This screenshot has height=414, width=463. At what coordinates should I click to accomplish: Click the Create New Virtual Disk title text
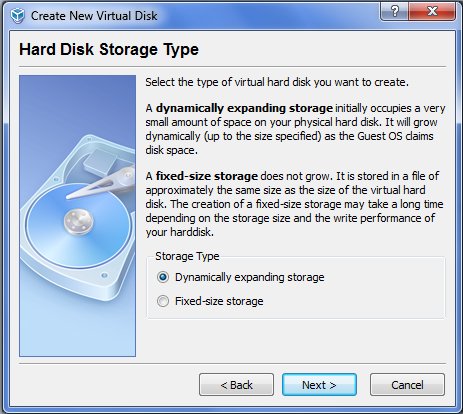(x=94, y=16)
